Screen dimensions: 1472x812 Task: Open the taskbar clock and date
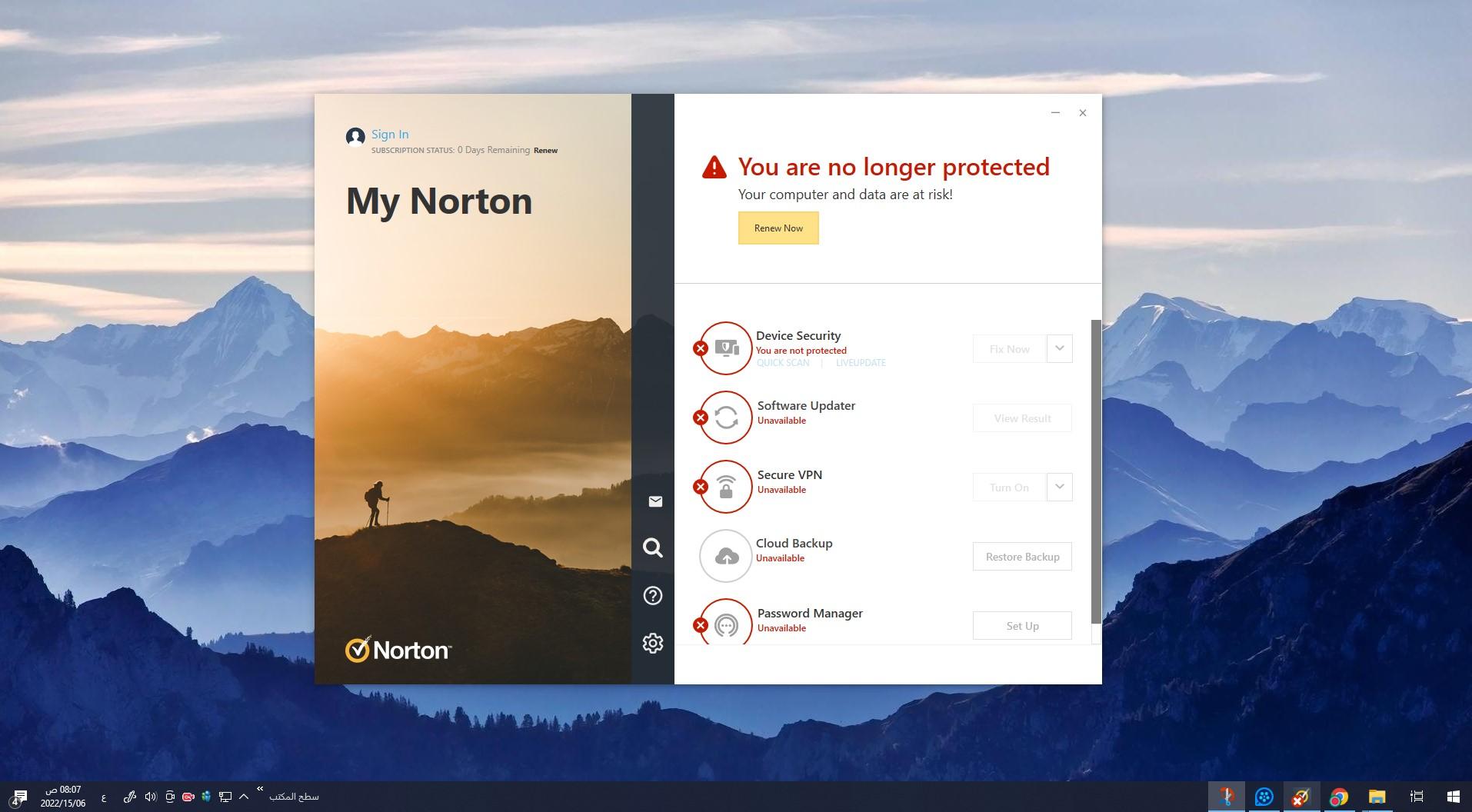[x=63, y=797]
